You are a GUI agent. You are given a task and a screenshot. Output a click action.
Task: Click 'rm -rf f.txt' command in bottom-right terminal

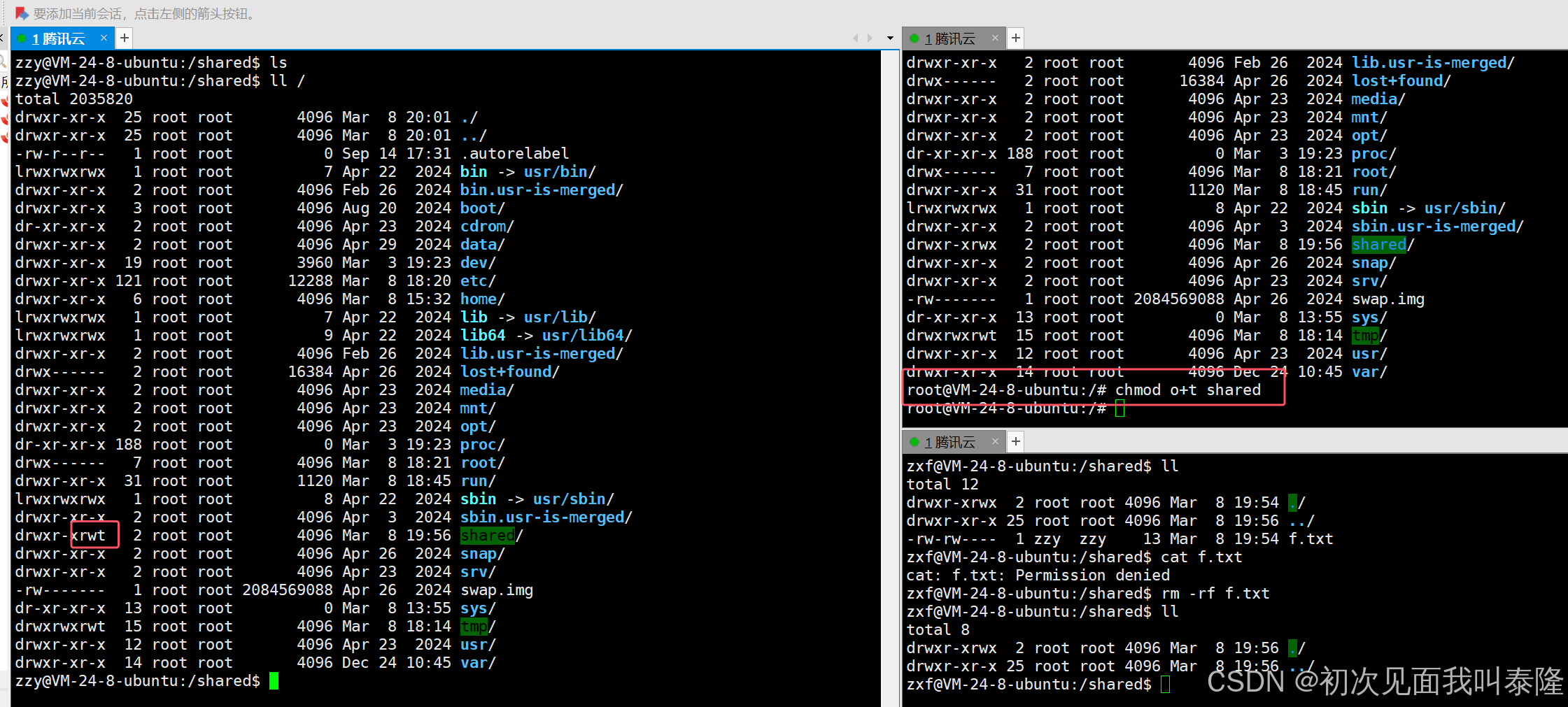(1215, 593)
